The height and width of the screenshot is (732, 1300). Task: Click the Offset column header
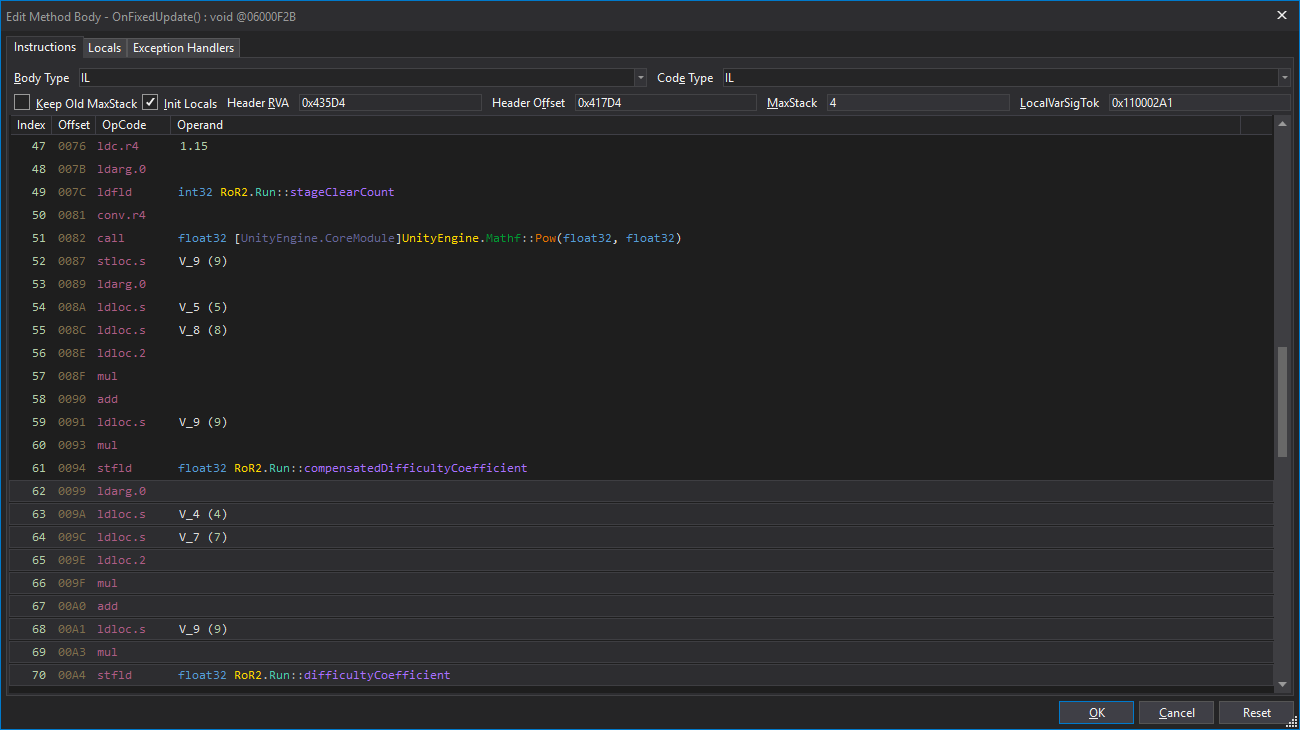click(74, 125)
